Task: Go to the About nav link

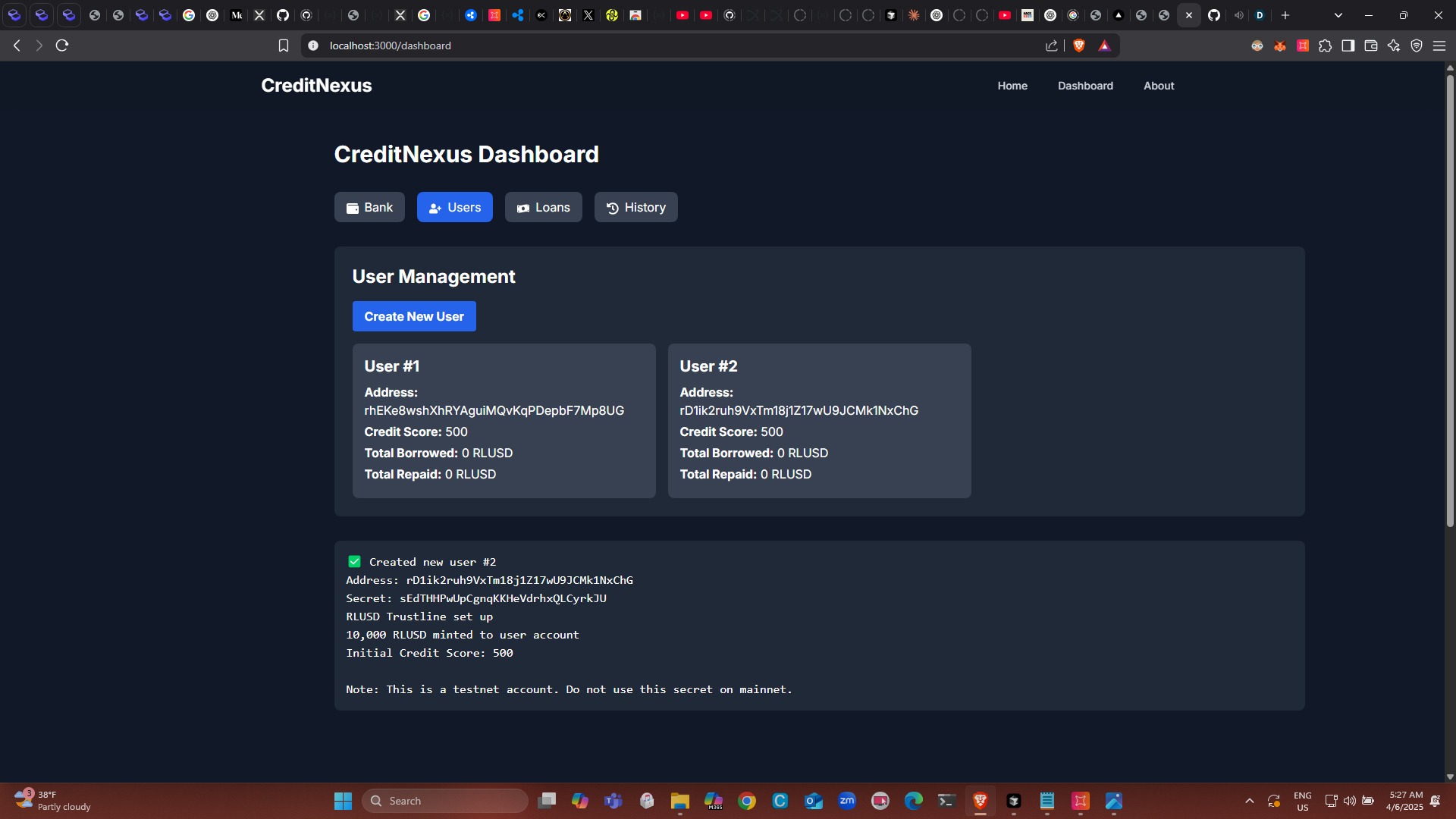Action: (1158, 86)
